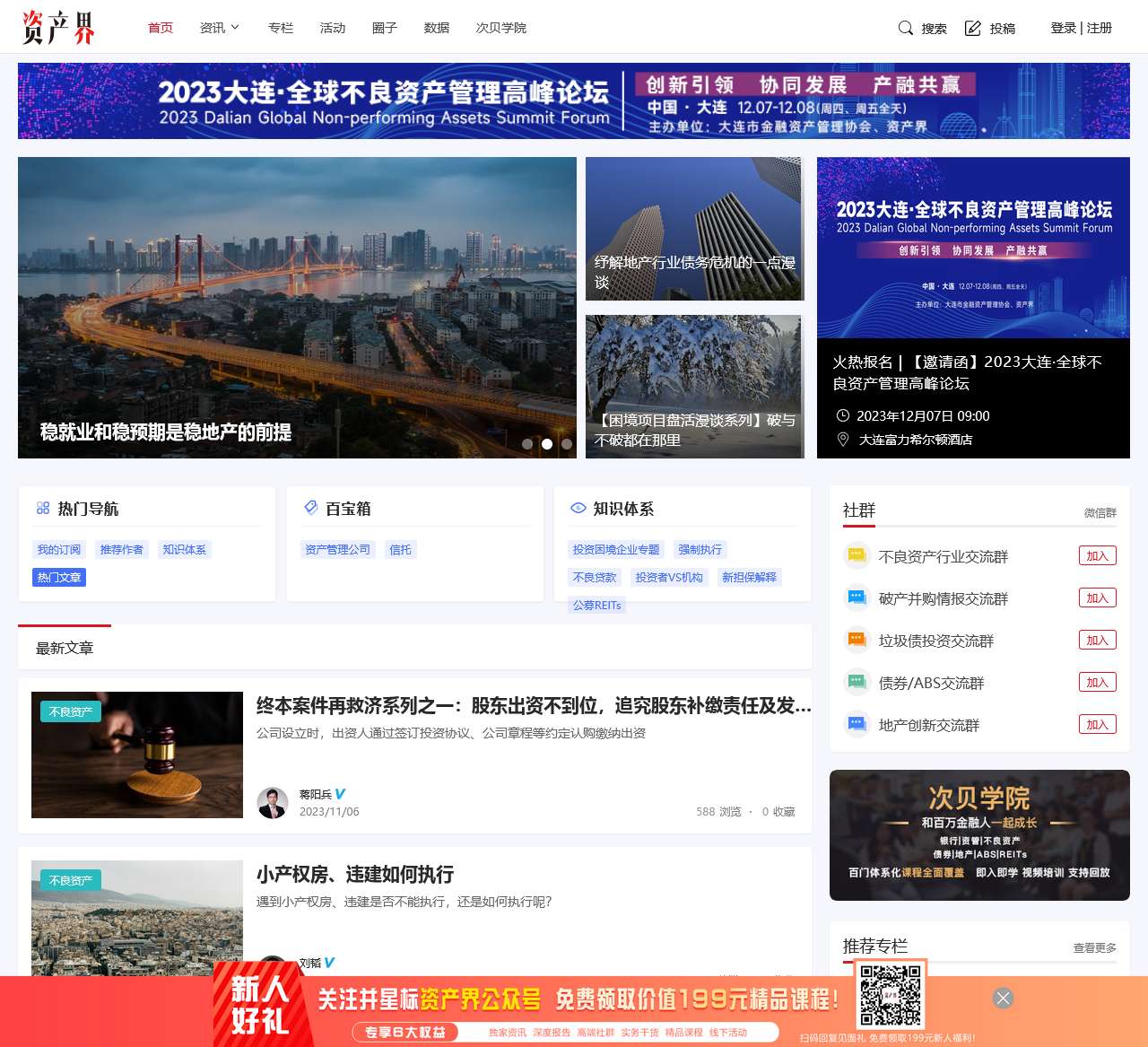Screen dimensions: 1148x1047
Task: Click the 我的订阅 tag
Action: tap(59, 550)
